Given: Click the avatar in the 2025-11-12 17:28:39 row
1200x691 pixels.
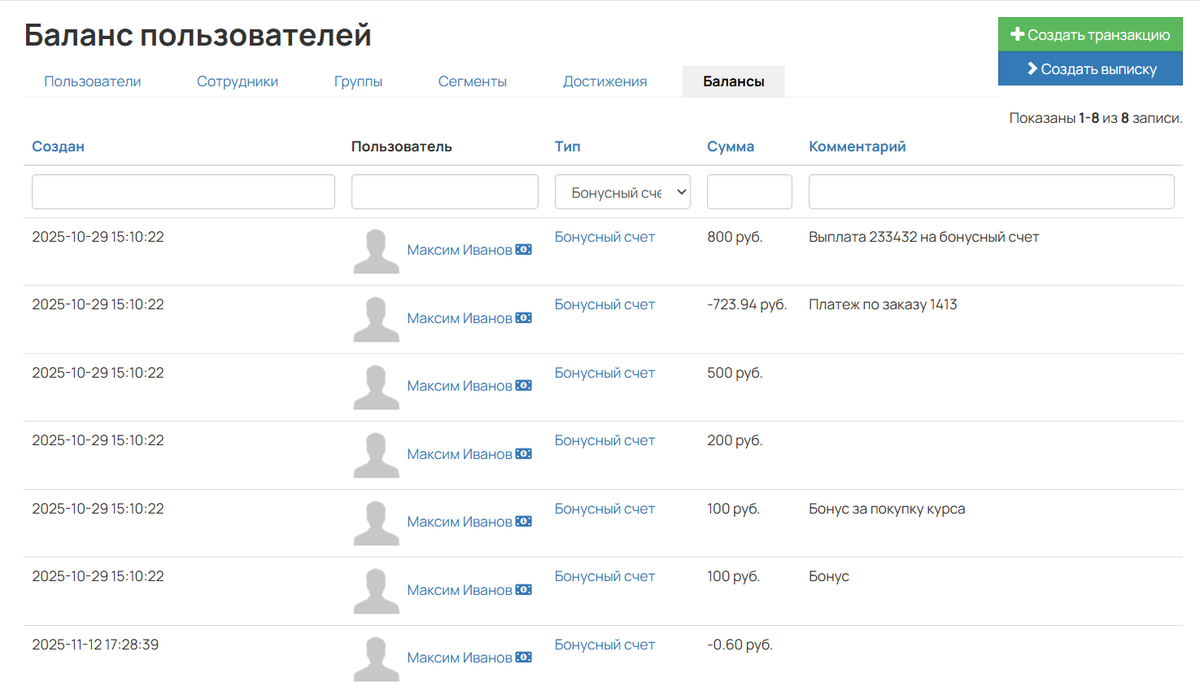Looking at the screenshot, I should pyautogui.click(x=377, y=659).
